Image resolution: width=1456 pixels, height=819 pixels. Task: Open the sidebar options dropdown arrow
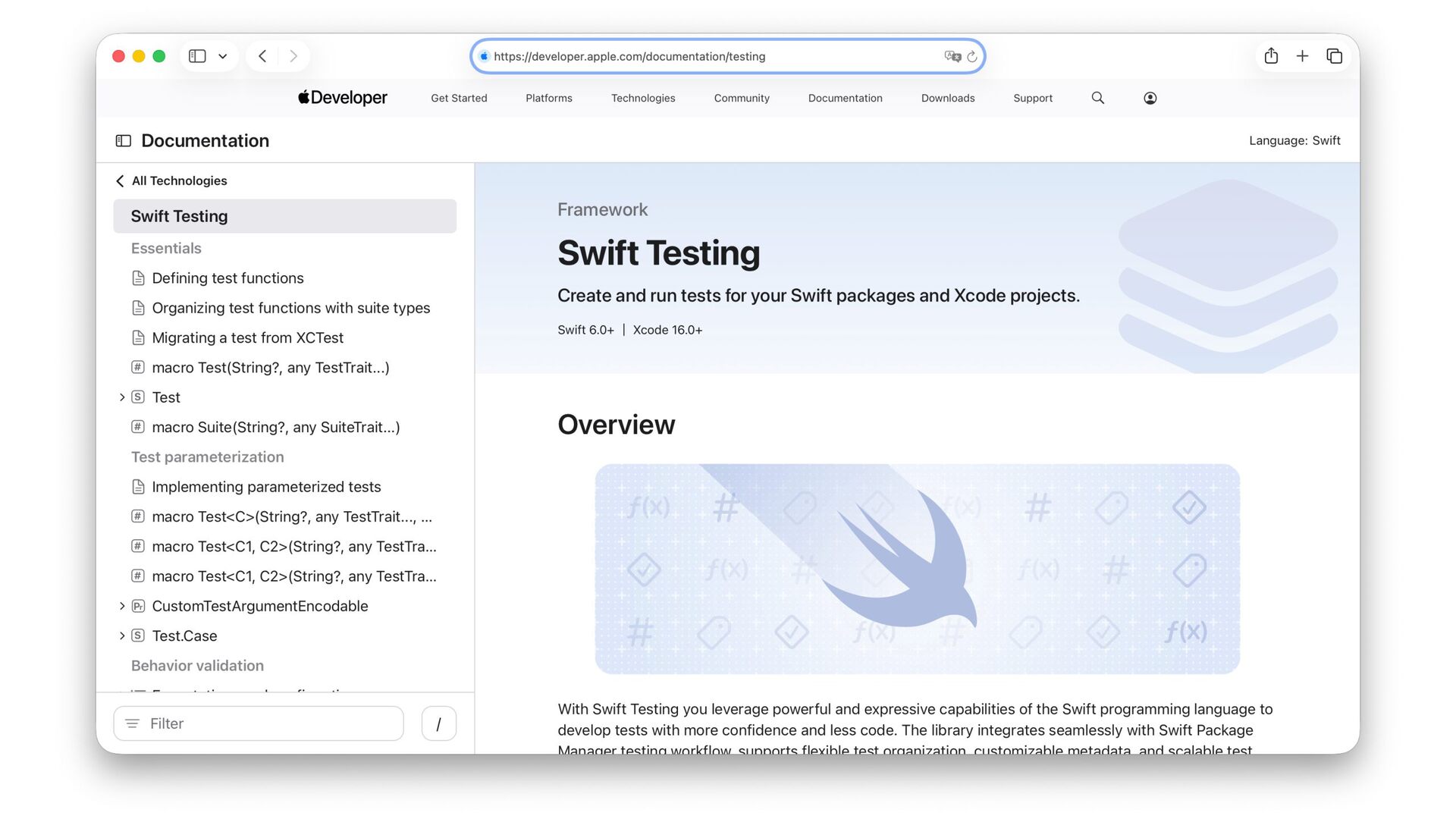tap(222, 56)
